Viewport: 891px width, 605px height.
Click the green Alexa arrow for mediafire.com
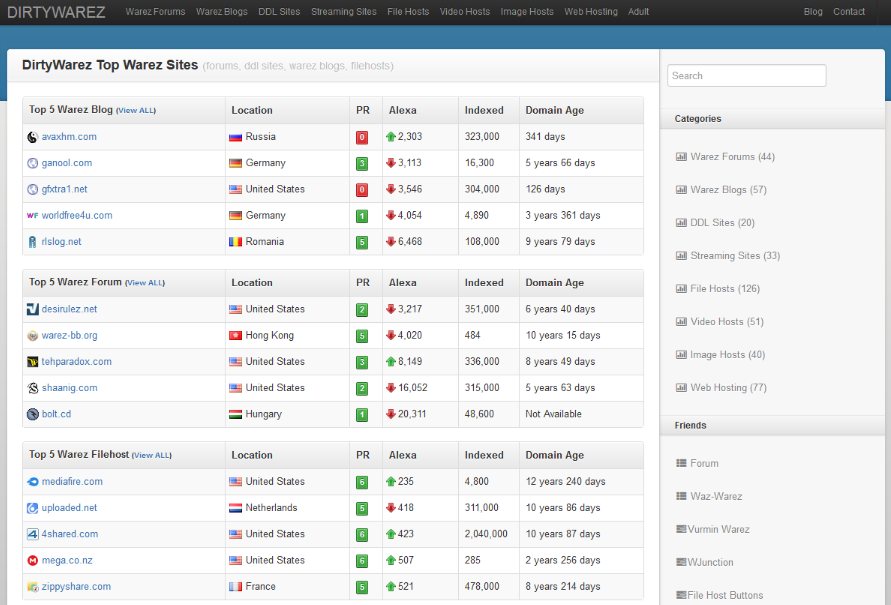click(391, 482)
